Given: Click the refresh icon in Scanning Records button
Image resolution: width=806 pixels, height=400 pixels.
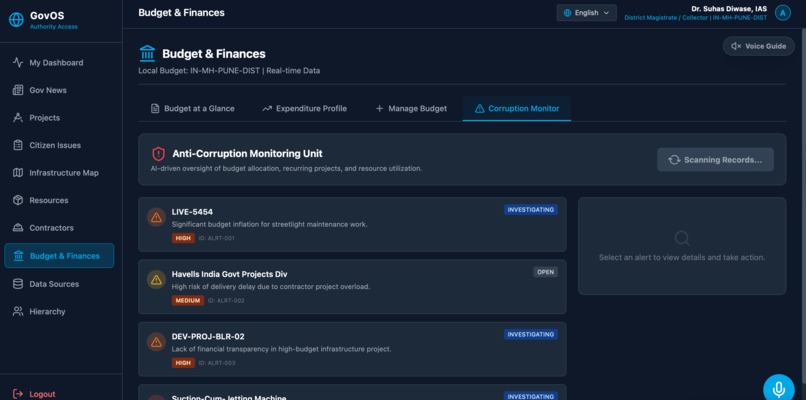Looking at the screenshot, I should click(x=674, y=160).
